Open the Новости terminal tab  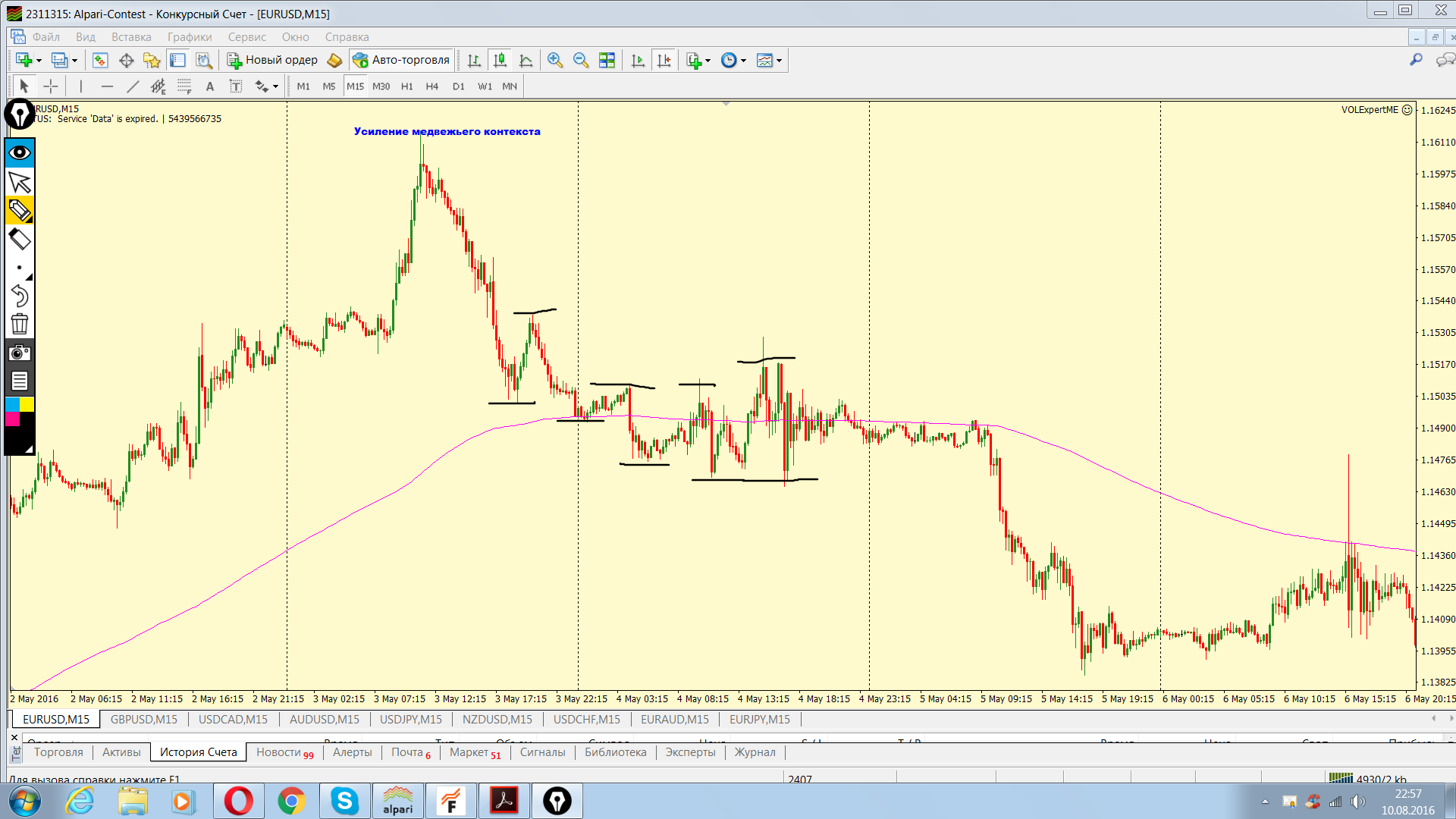(284, 752)
